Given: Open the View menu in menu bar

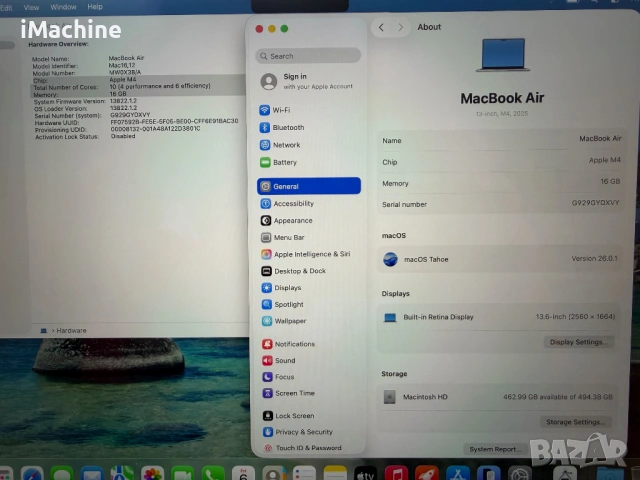Looking at the screenshot, I should 31,7.
